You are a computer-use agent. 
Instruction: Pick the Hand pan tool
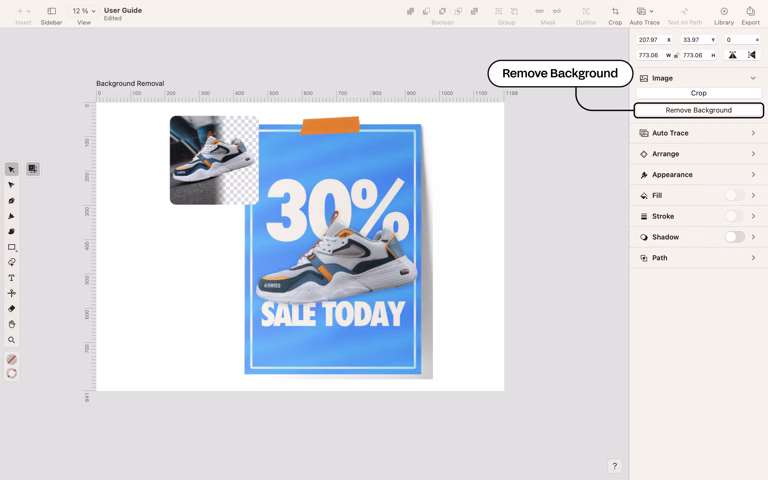click(12, 324)
